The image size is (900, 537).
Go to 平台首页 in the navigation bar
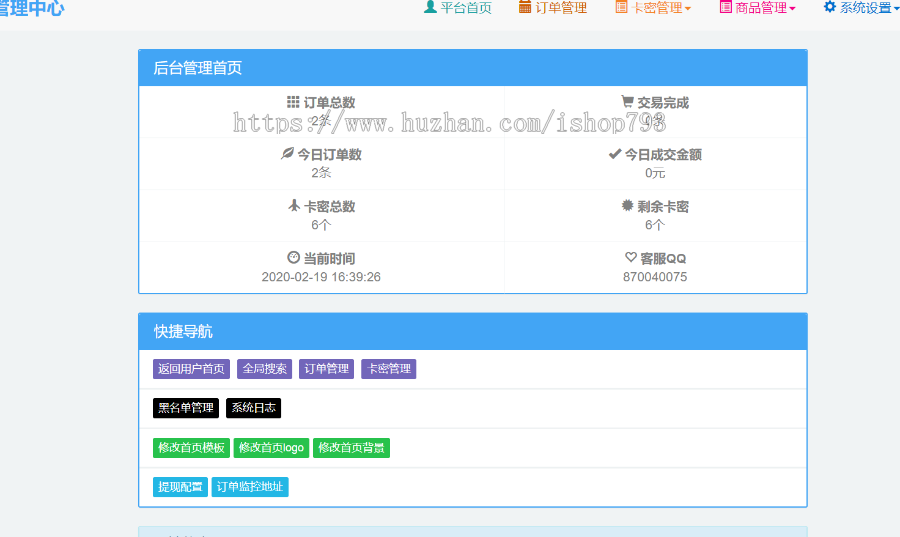click(466, 8)
